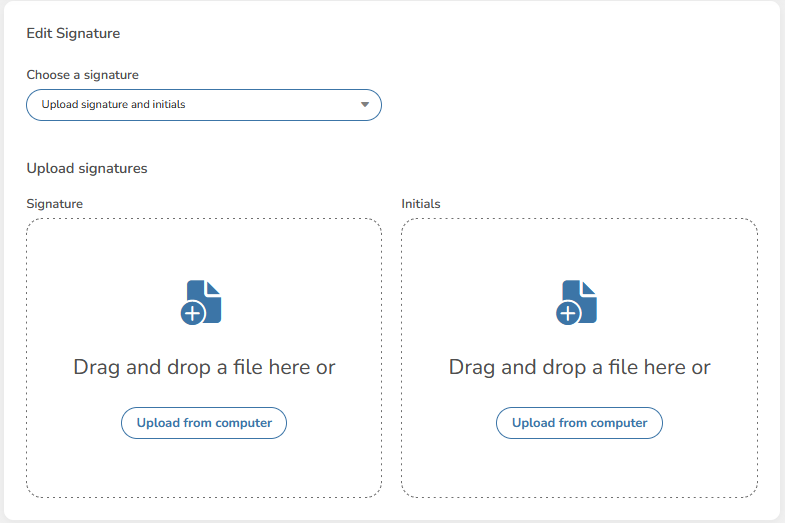Expand the signature type dropdown arrow
The height and width of the screenshot is (523, 785).
[365, 105]
